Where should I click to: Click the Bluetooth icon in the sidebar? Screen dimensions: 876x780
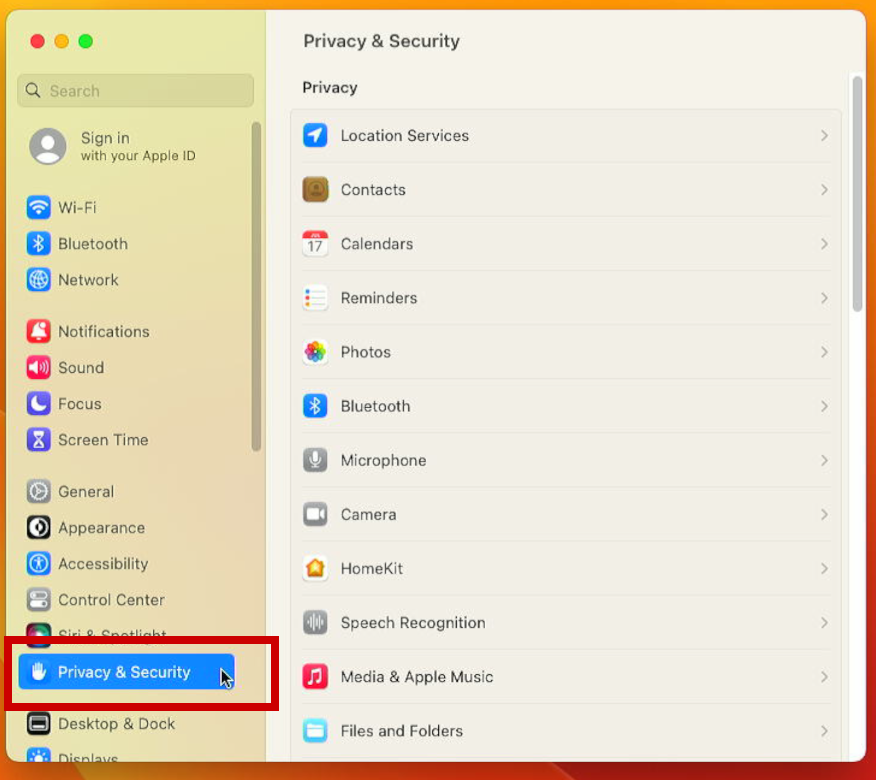(39, 244)
